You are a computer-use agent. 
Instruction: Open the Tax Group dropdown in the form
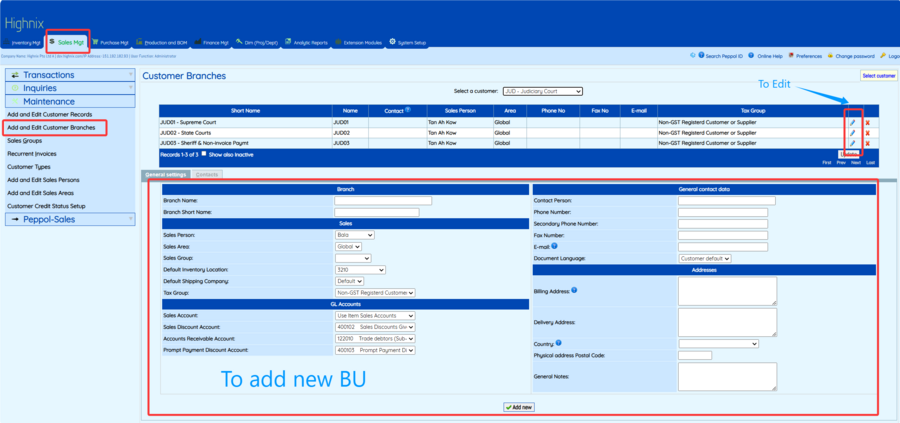[x=374, y=293]
